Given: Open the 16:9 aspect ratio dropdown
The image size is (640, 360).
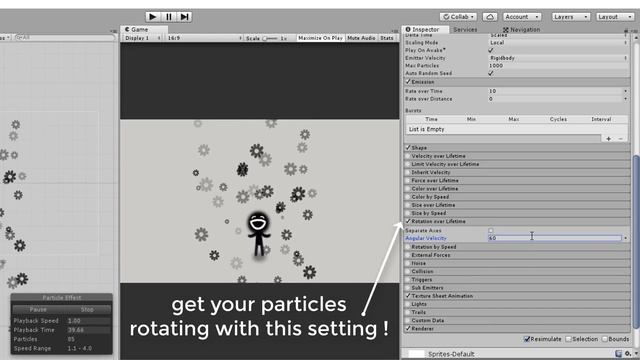Looking at the screenshot, I should click(204, 38).
